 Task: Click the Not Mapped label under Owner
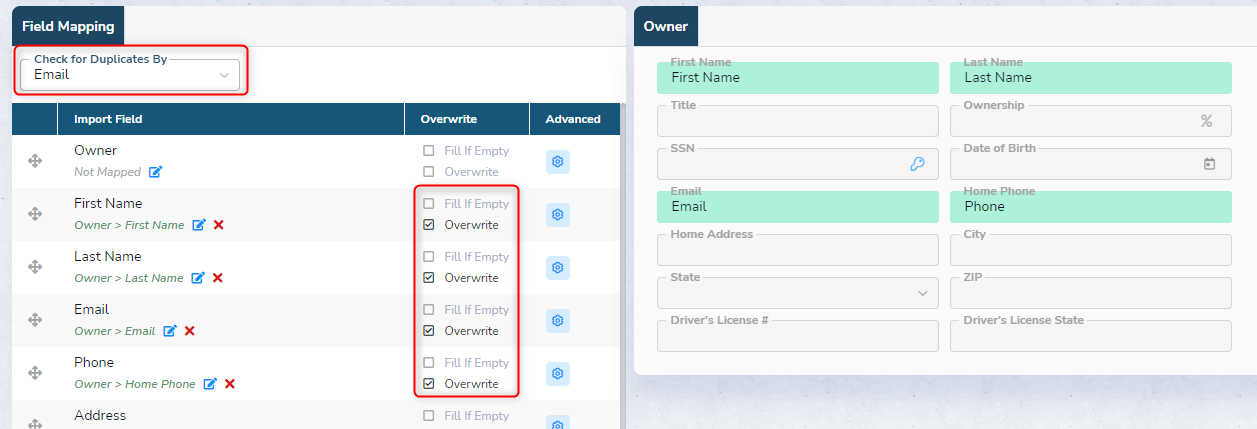(x=108, y=172)
